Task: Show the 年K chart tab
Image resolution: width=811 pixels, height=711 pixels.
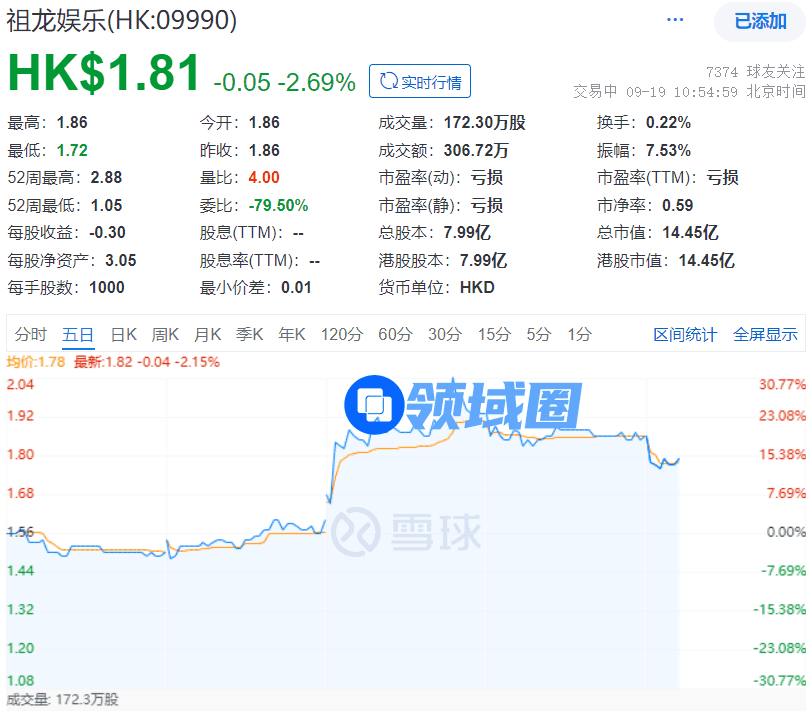Action: tap(291, 335)
